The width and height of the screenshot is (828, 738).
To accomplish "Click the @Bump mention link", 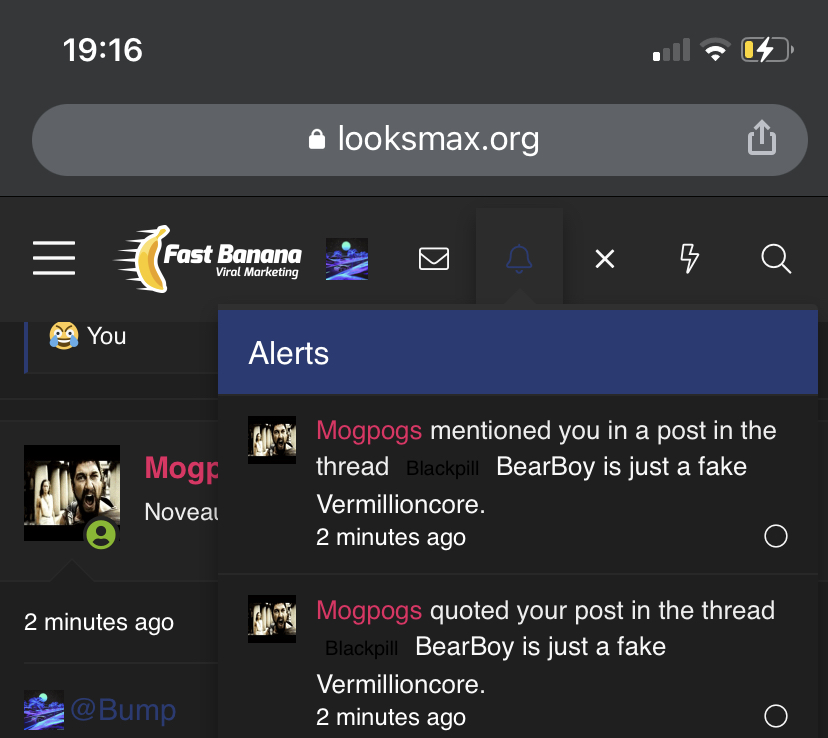I will pyautogui.click(x=123, y=709).
